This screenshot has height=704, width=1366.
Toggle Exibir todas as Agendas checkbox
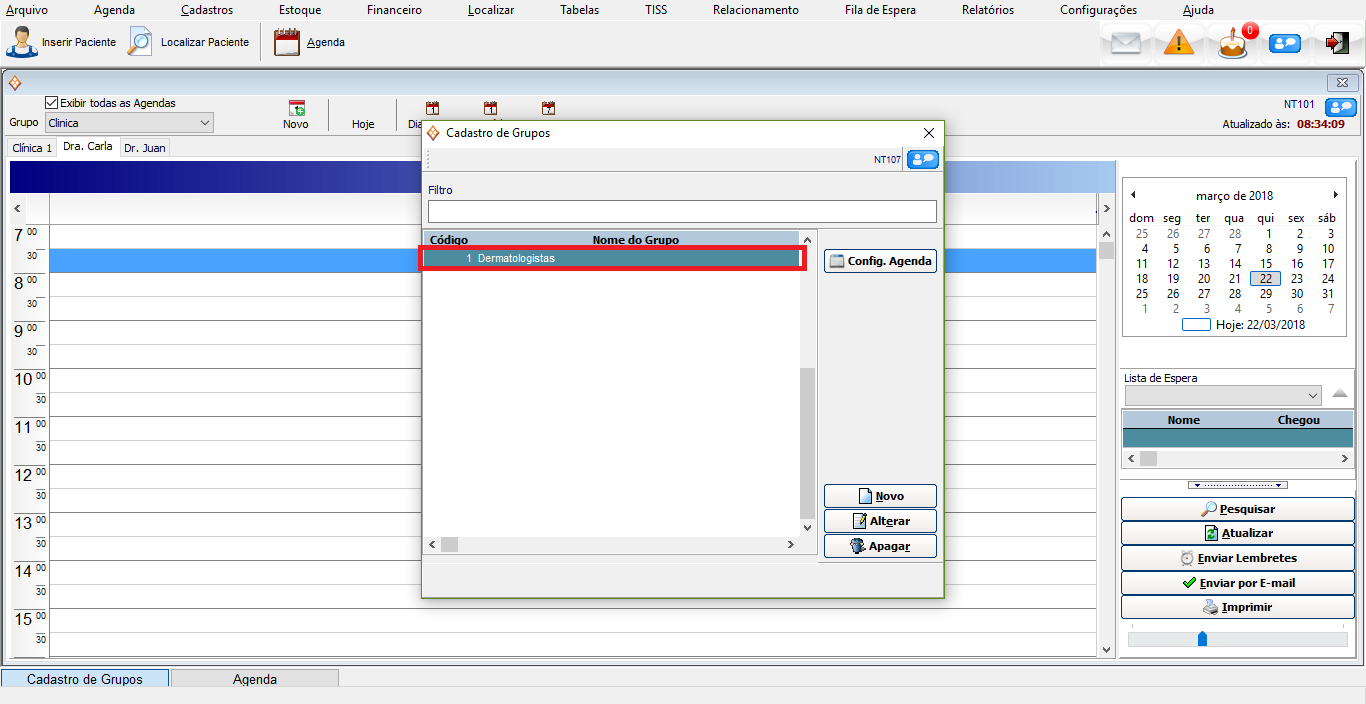[52, 103]
